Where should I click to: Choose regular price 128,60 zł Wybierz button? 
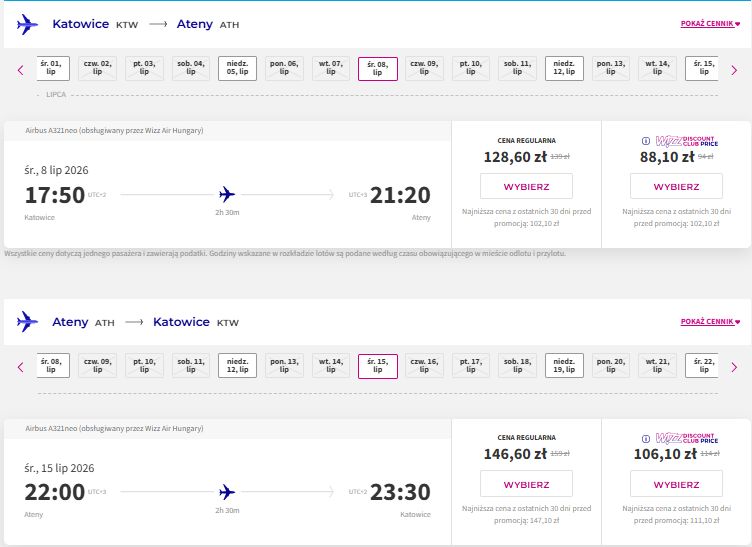coord(526,186)
